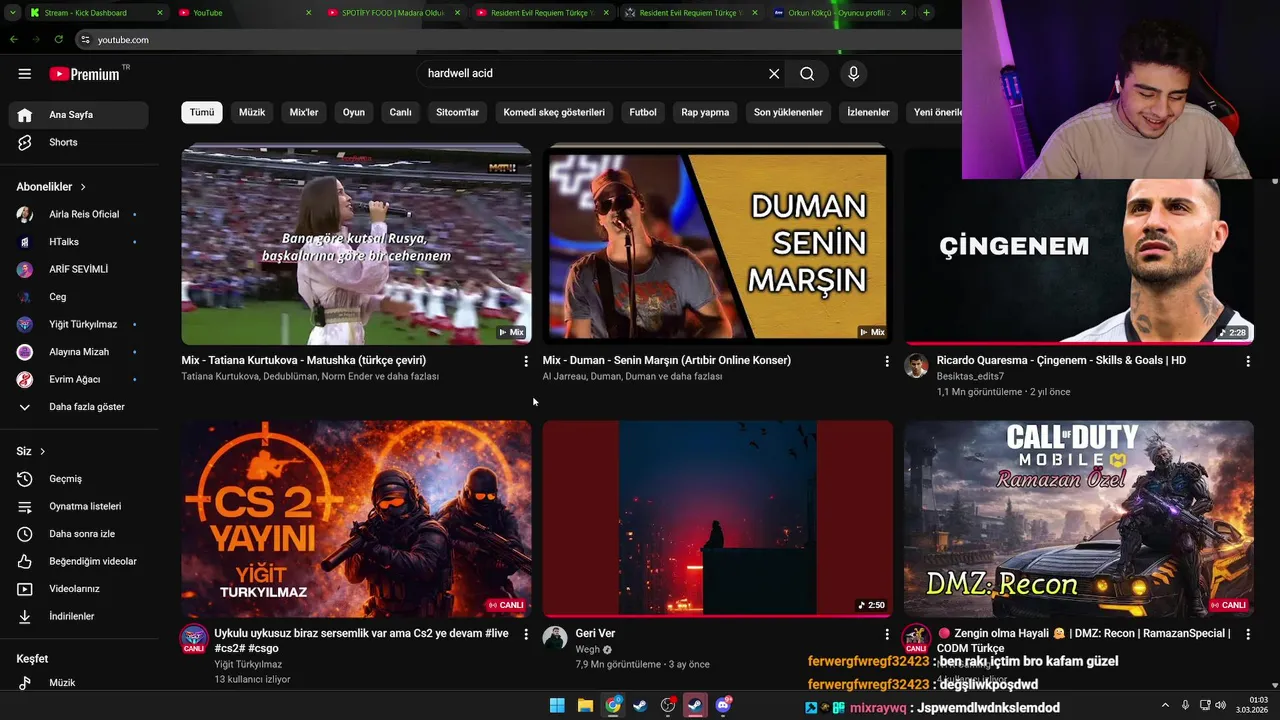
Task: Click browser back arrow
Action: [x=14, y=39]
